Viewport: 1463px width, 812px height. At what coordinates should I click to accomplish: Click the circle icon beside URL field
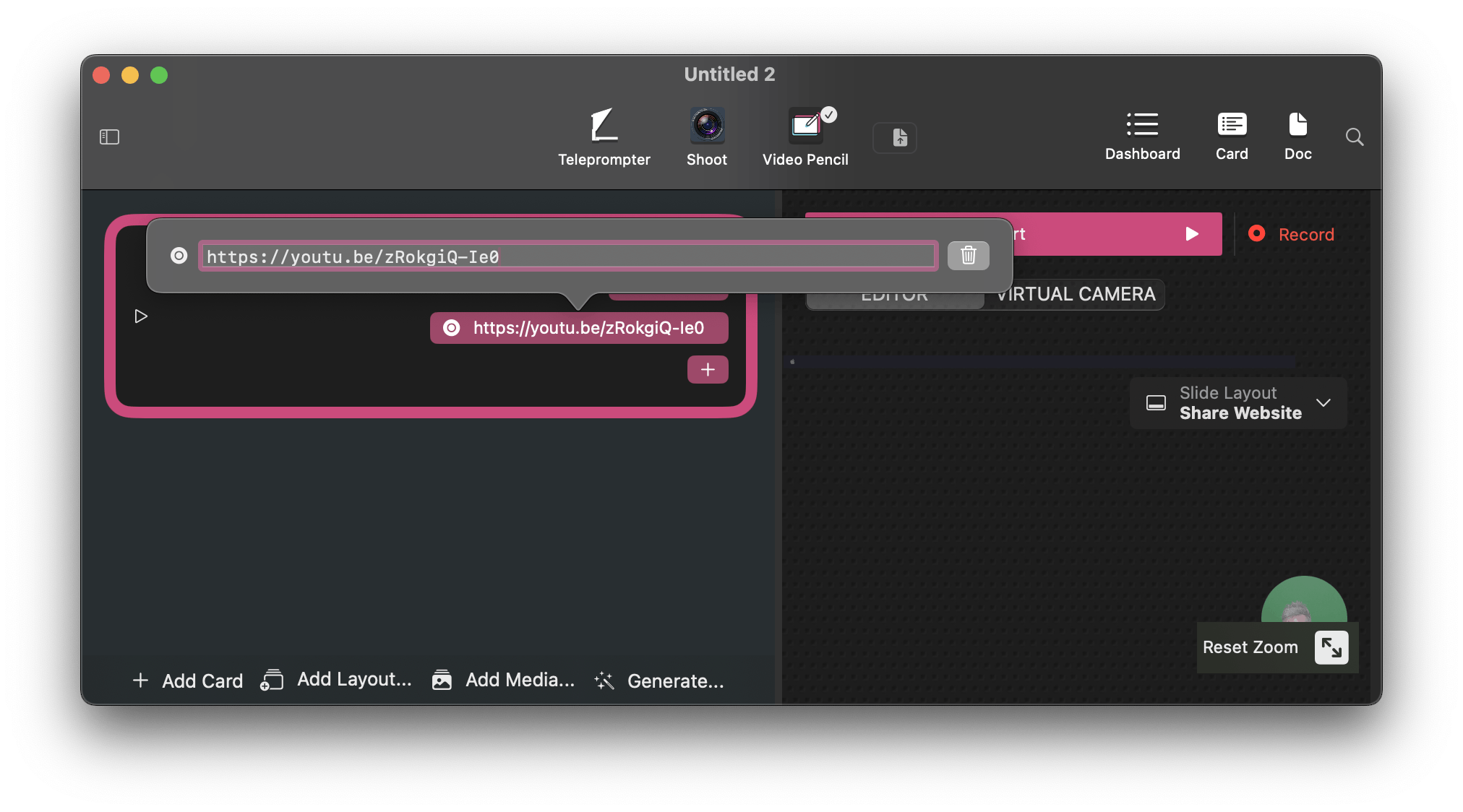[x=179, y=256]
